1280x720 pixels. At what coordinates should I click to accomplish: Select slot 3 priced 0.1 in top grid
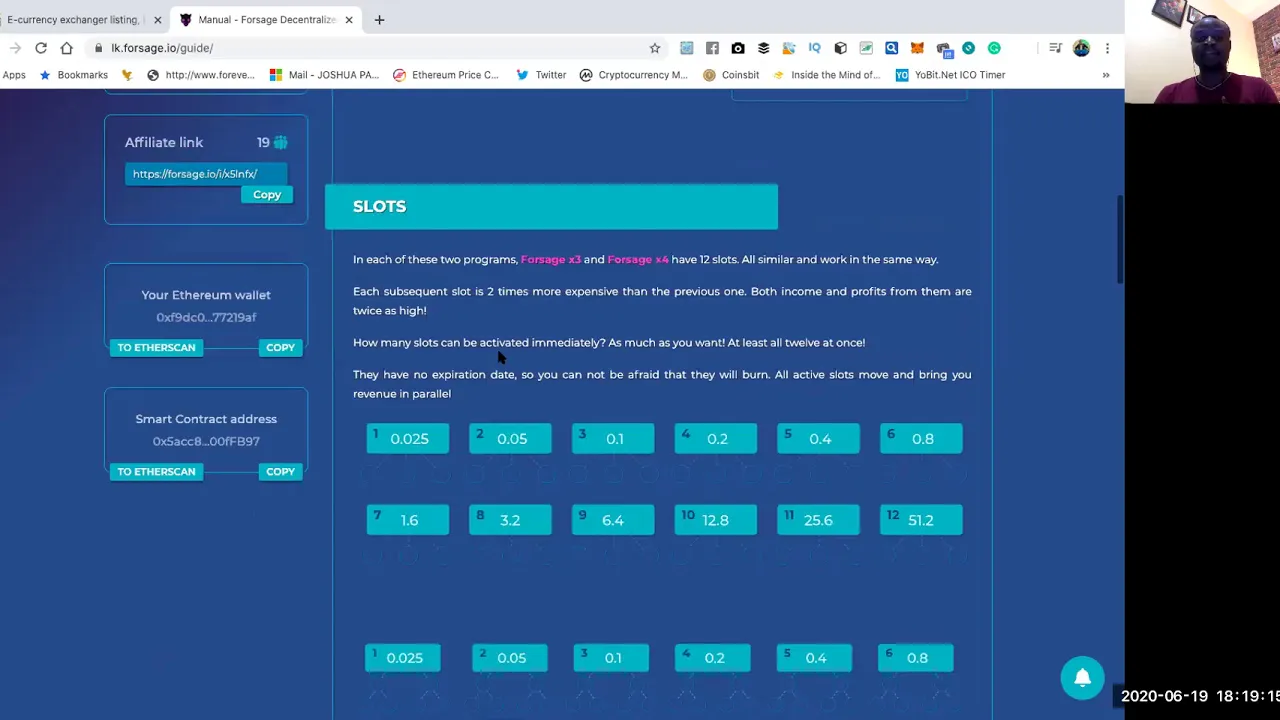(x=613, y=438)
